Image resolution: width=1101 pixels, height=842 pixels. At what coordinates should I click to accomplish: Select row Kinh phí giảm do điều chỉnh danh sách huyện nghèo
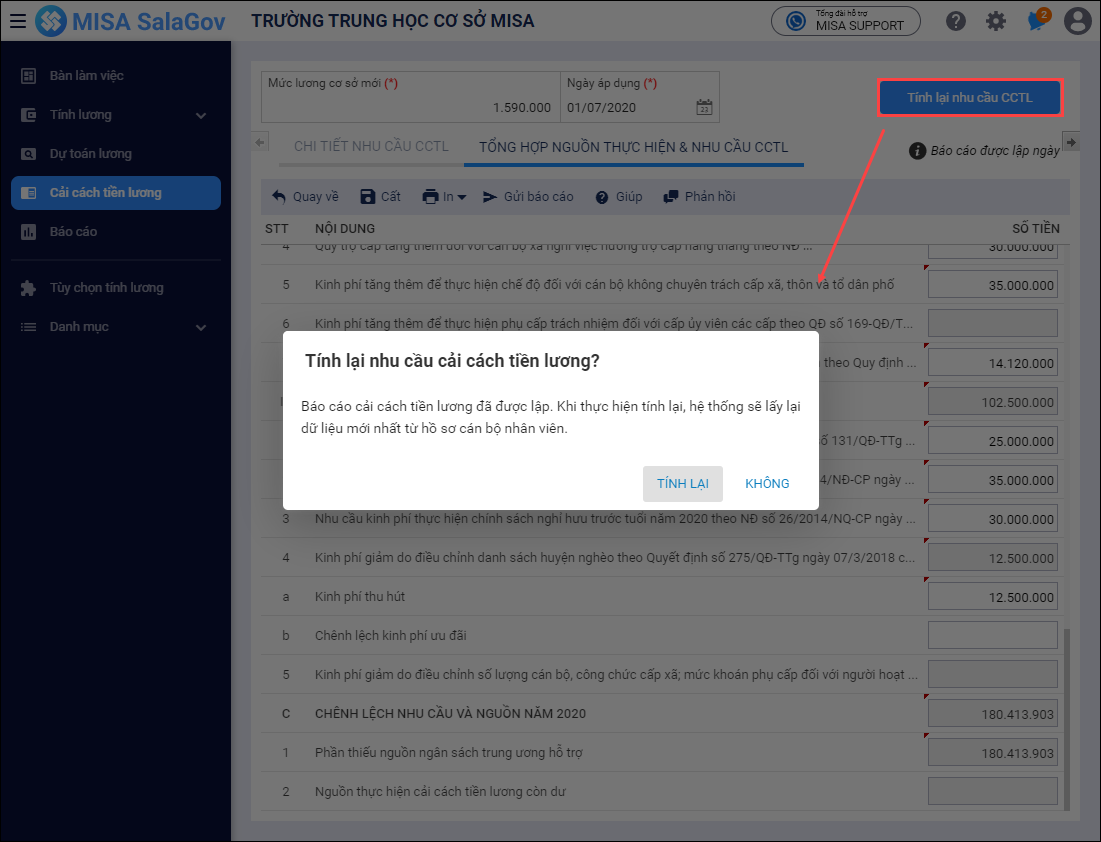coord(660,558)
